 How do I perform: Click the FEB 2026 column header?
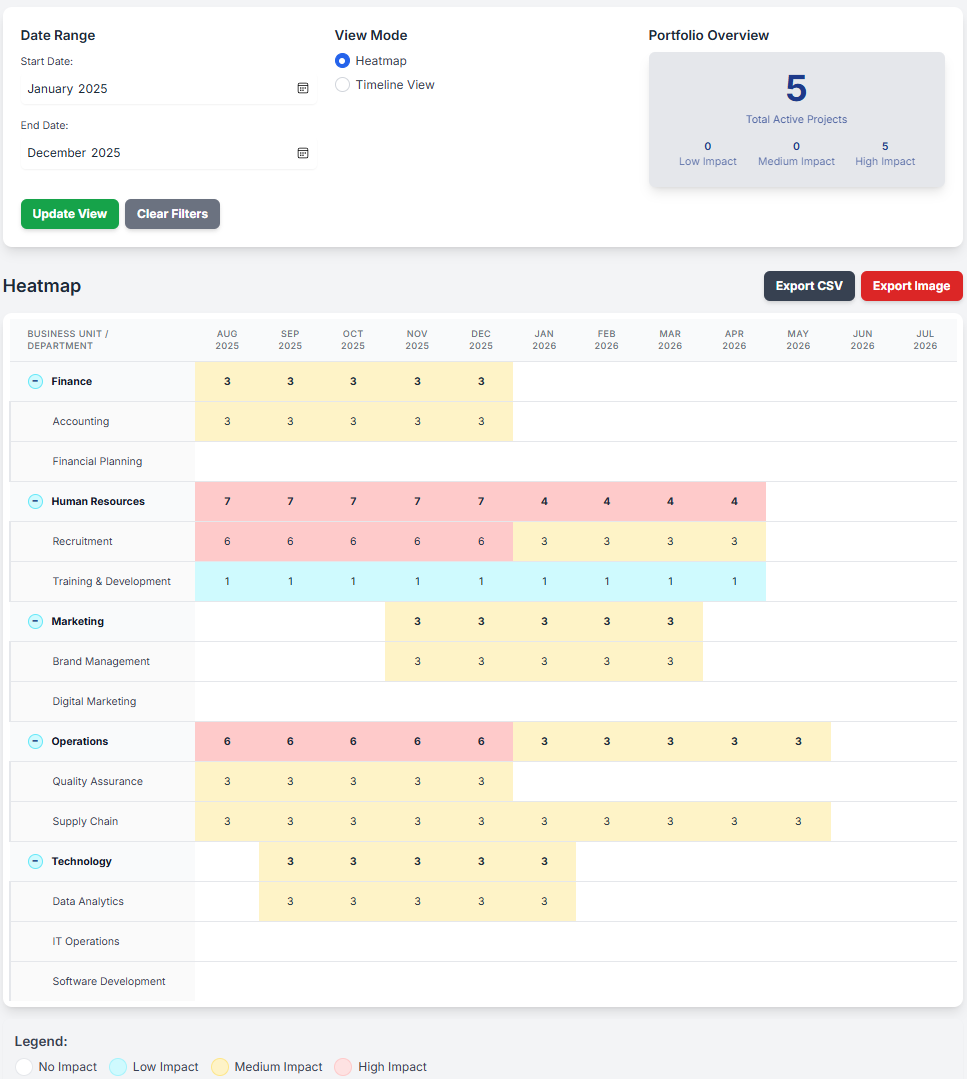(607, 340)
